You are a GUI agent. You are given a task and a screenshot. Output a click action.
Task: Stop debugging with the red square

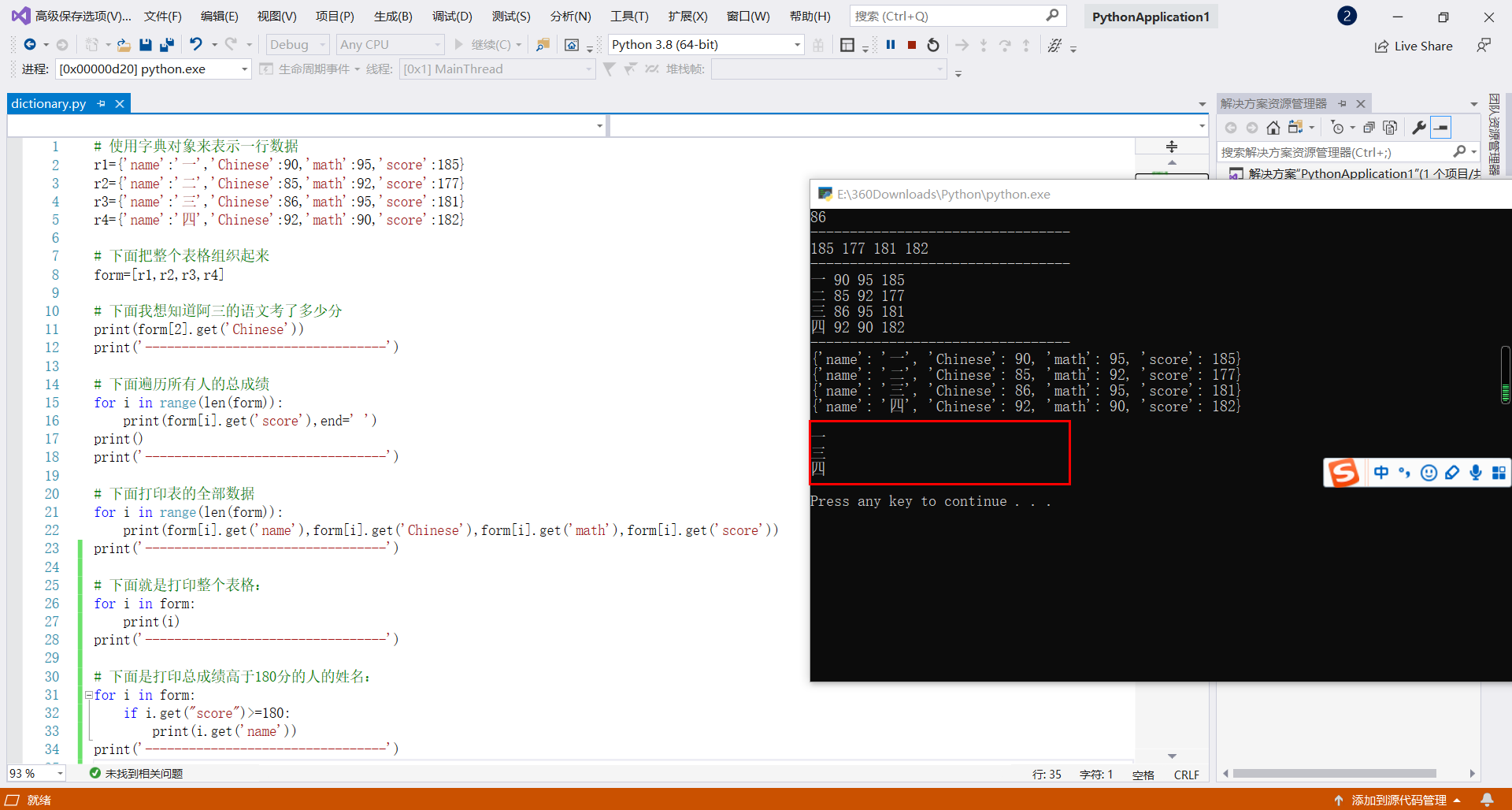point(912,45)
